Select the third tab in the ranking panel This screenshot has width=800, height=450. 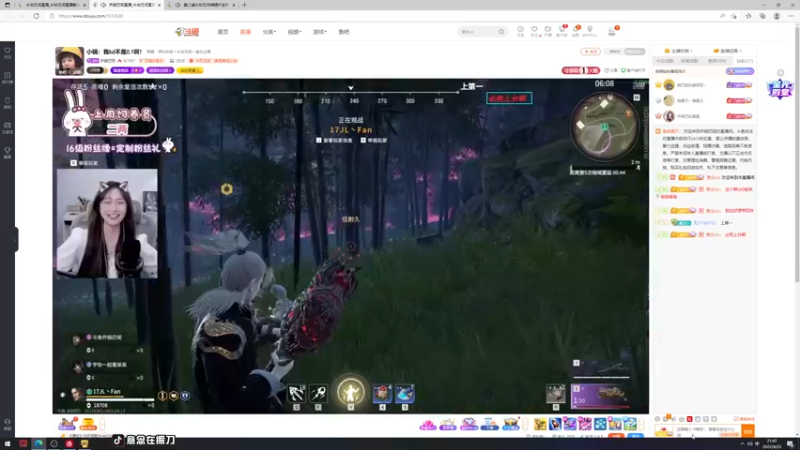tap(717, 61)
